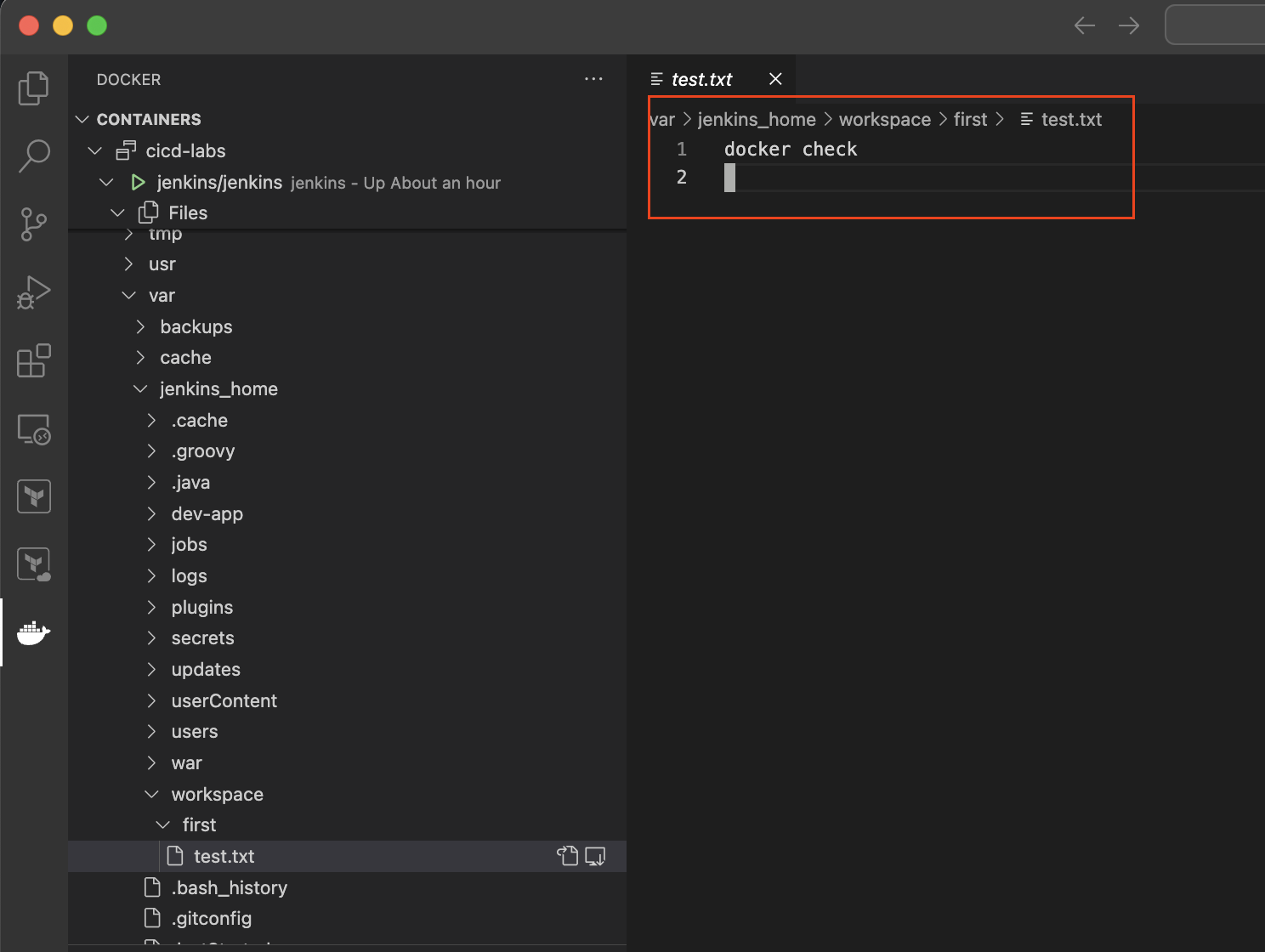The image size is (1265, 952).
Task: Expand the jobs folder
Action: tap(151, 545)
